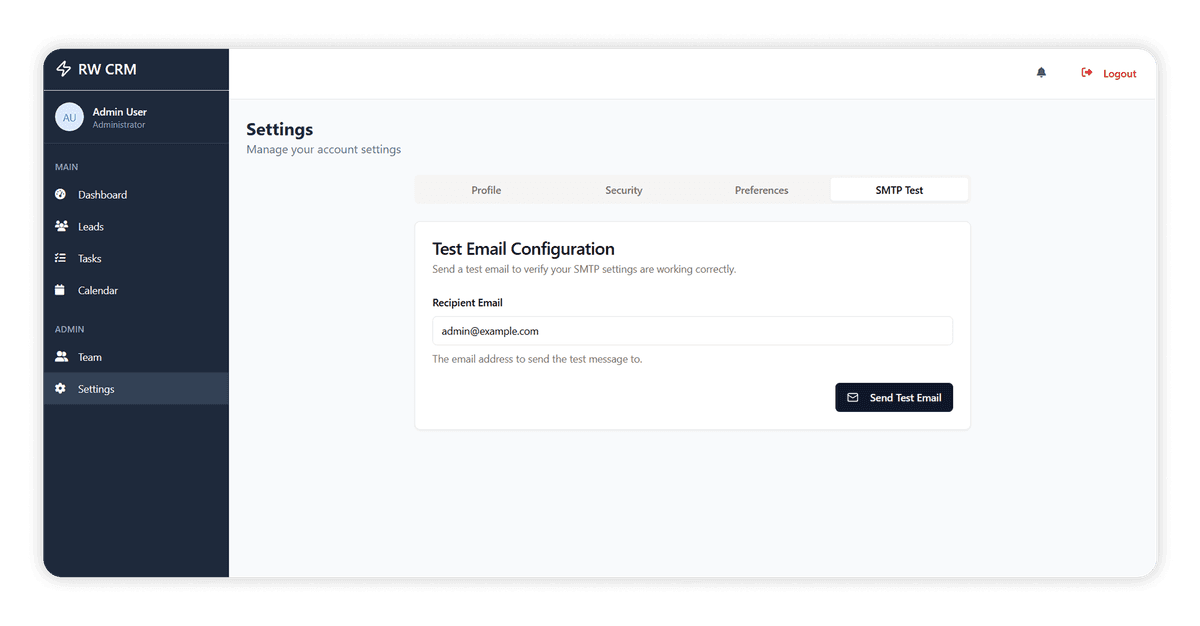
Task: Click the ADMIN section label in the sidebar
Action: pyautogui.click(x=70, y=329)
